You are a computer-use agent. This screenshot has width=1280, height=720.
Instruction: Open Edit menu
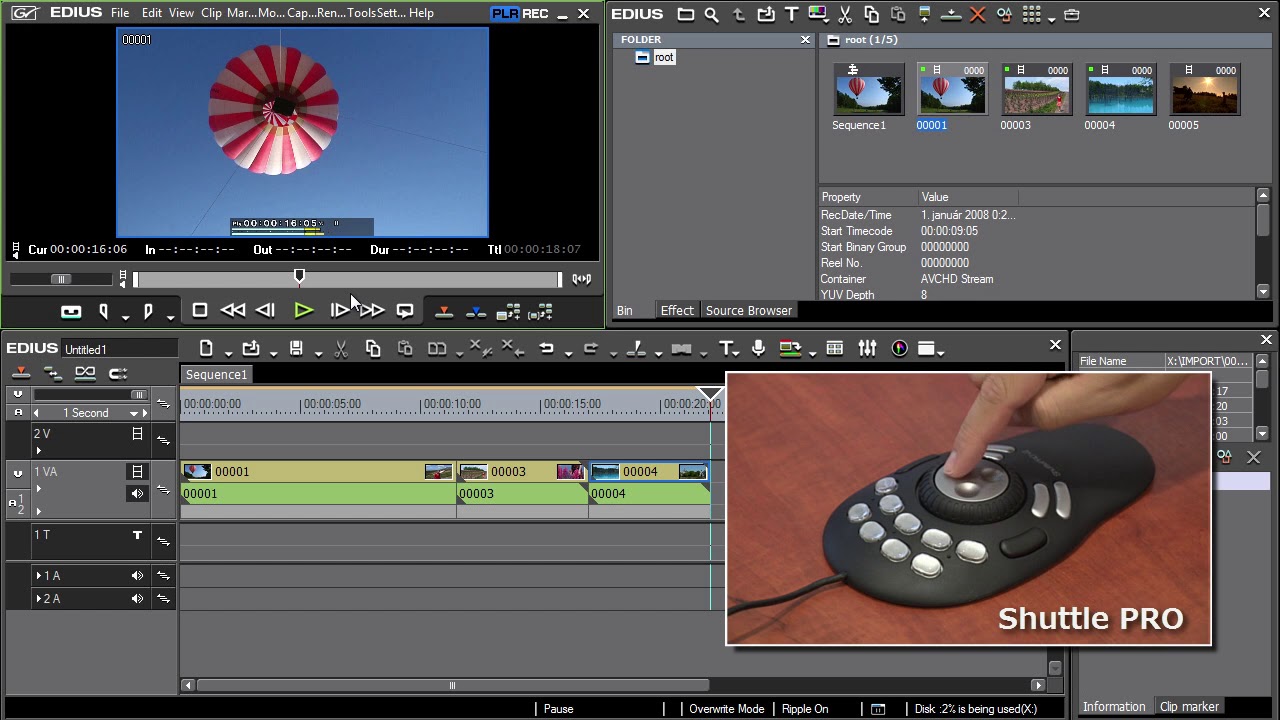pyautogui.click(x=152, y=13)
